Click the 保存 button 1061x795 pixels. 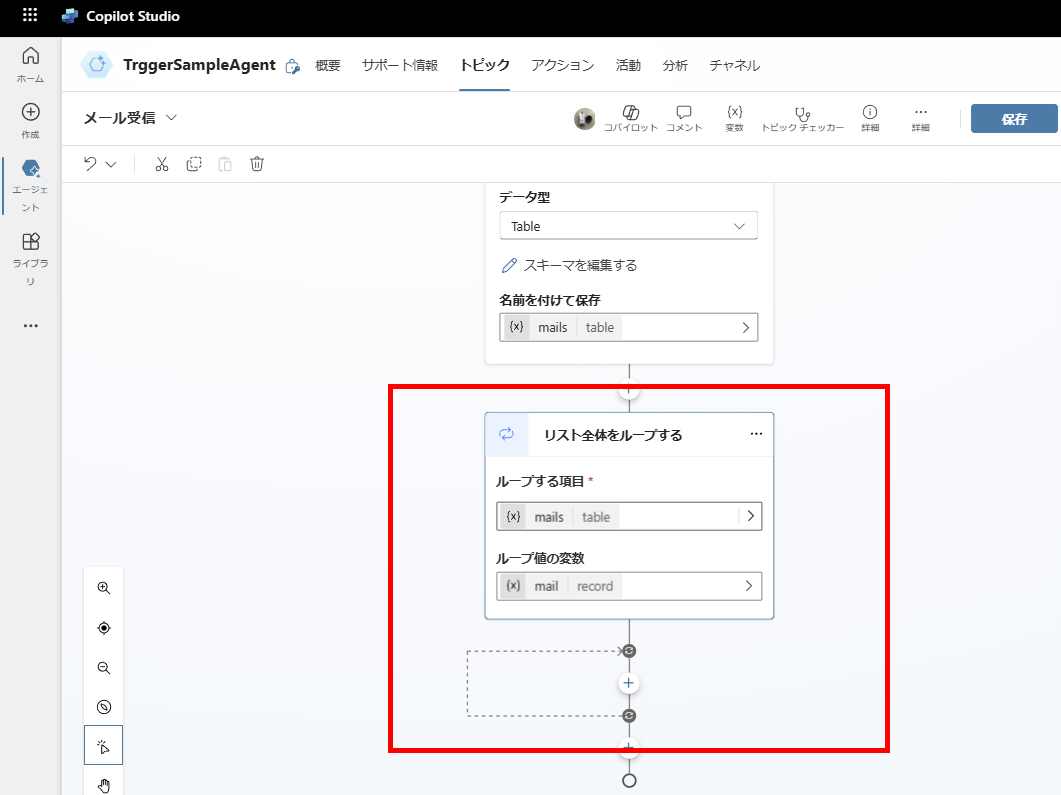(1013, 118)
